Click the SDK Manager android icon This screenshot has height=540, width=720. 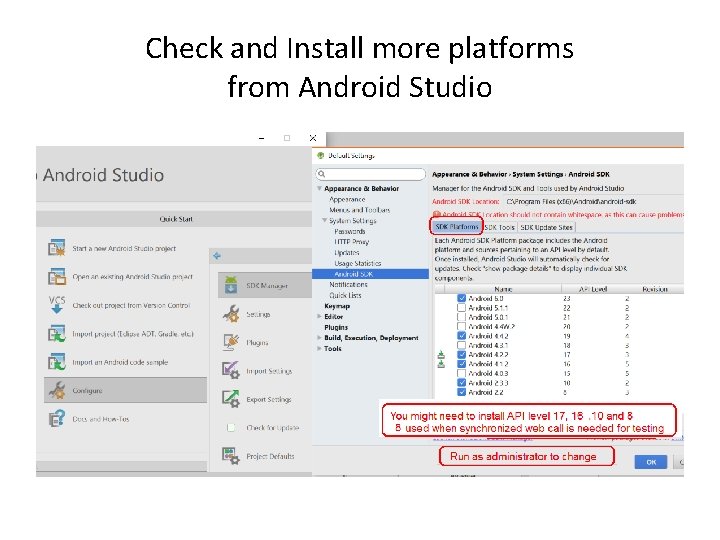[231, 285]
